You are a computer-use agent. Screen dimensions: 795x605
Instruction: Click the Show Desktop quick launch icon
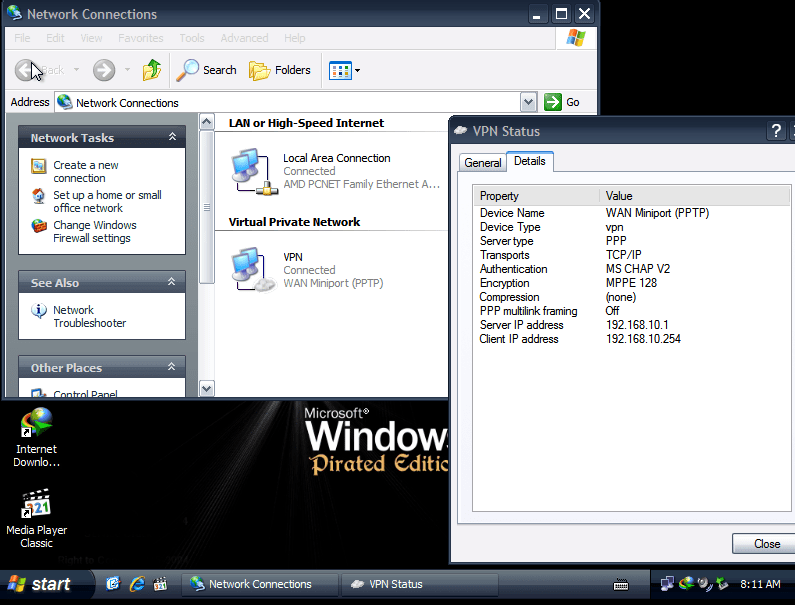point(113,584)
